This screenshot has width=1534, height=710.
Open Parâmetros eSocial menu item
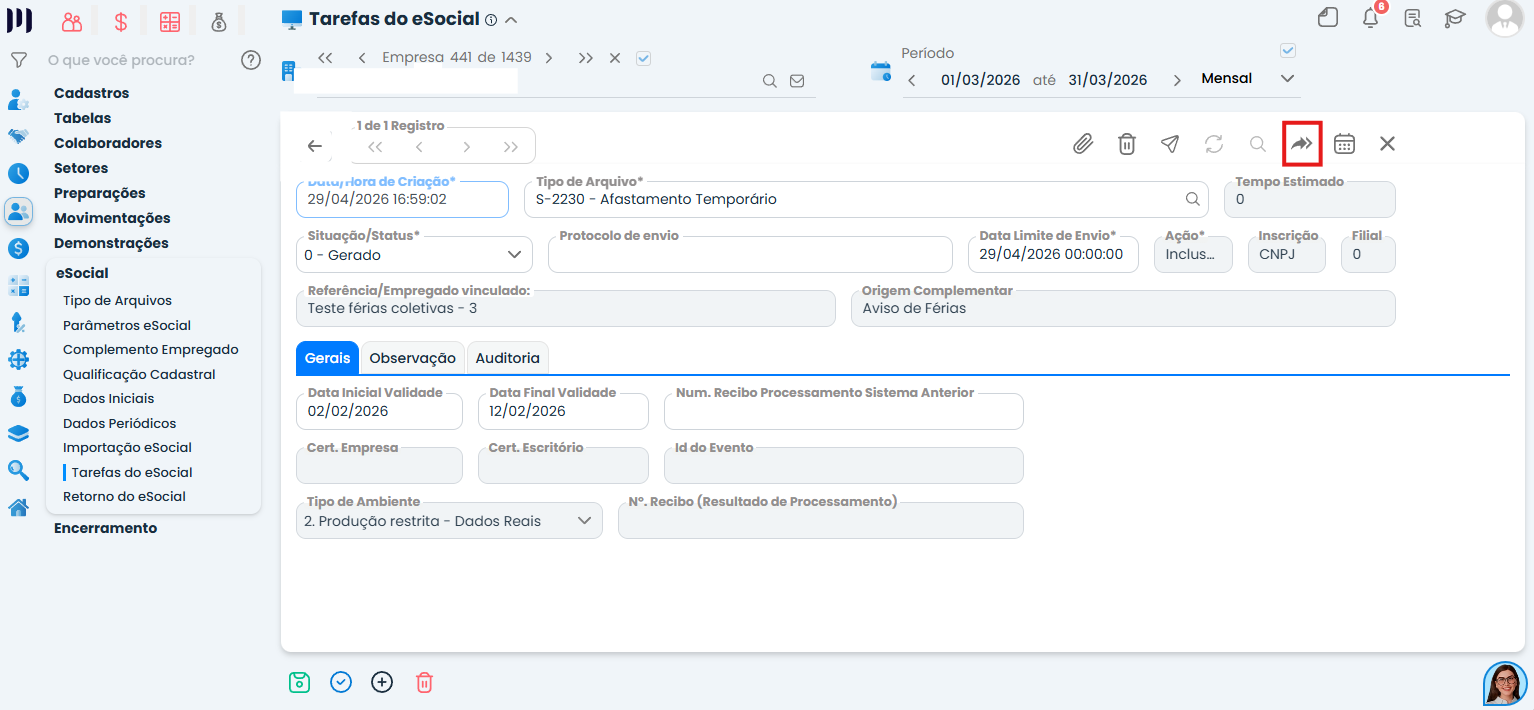(127, 325)
